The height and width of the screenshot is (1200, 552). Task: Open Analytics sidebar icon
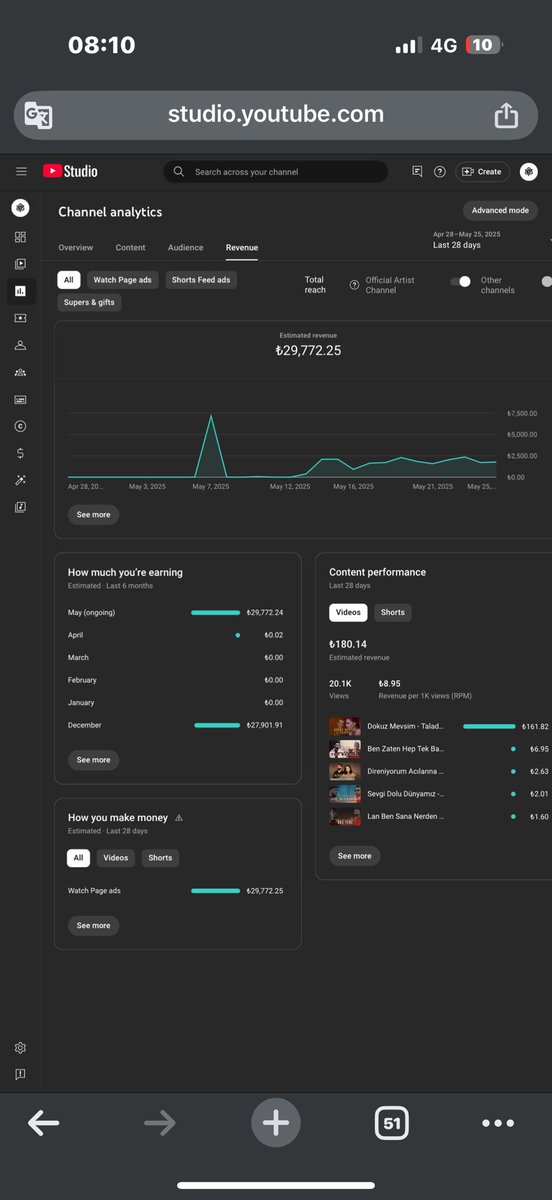[x=20, y=291]
